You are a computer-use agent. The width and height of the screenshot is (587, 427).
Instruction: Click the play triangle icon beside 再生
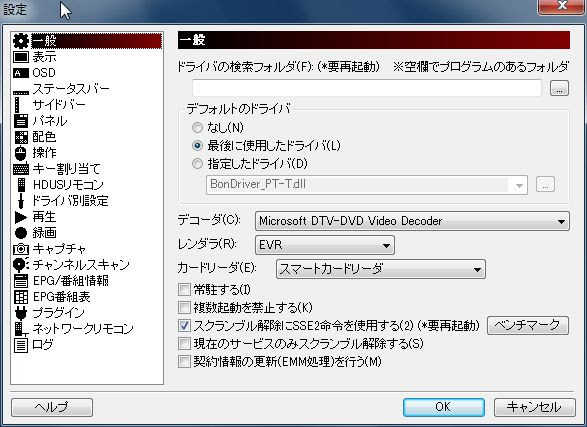pyautogui.click(x=21, y=217)
